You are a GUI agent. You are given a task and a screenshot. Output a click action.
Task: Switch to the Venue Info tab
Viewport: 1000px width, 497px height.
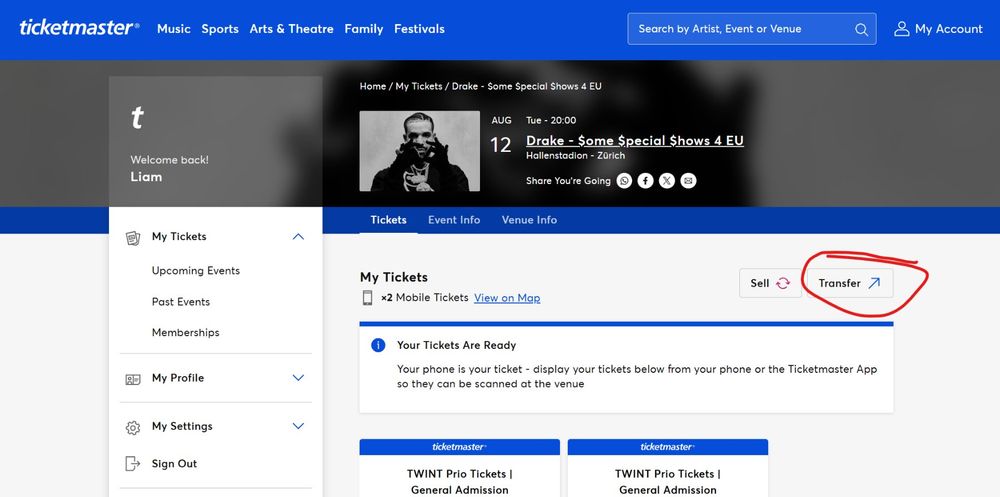(529, 219)
